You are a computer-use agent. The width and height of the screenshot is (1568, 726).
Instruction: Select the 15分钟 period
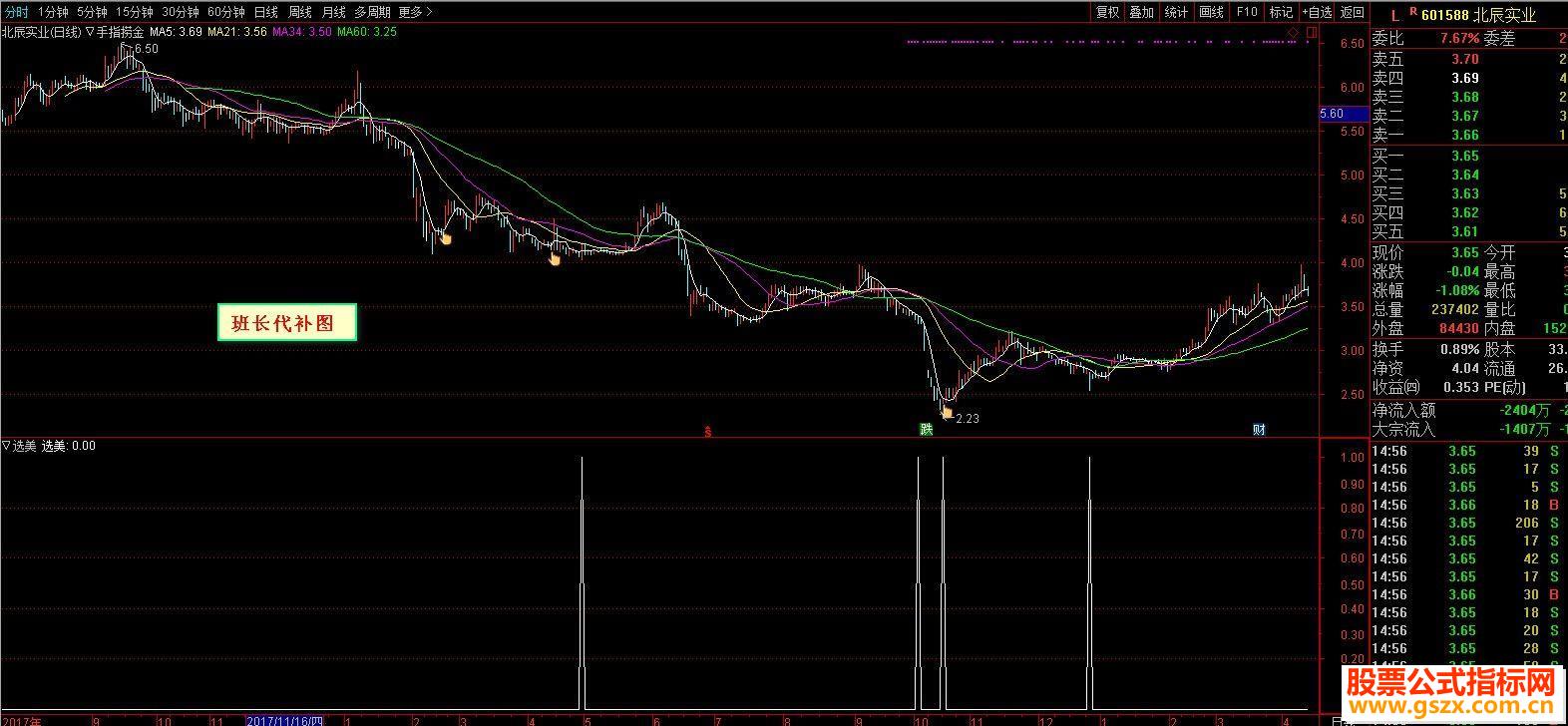pyautogui.click(x=134, y=12)
